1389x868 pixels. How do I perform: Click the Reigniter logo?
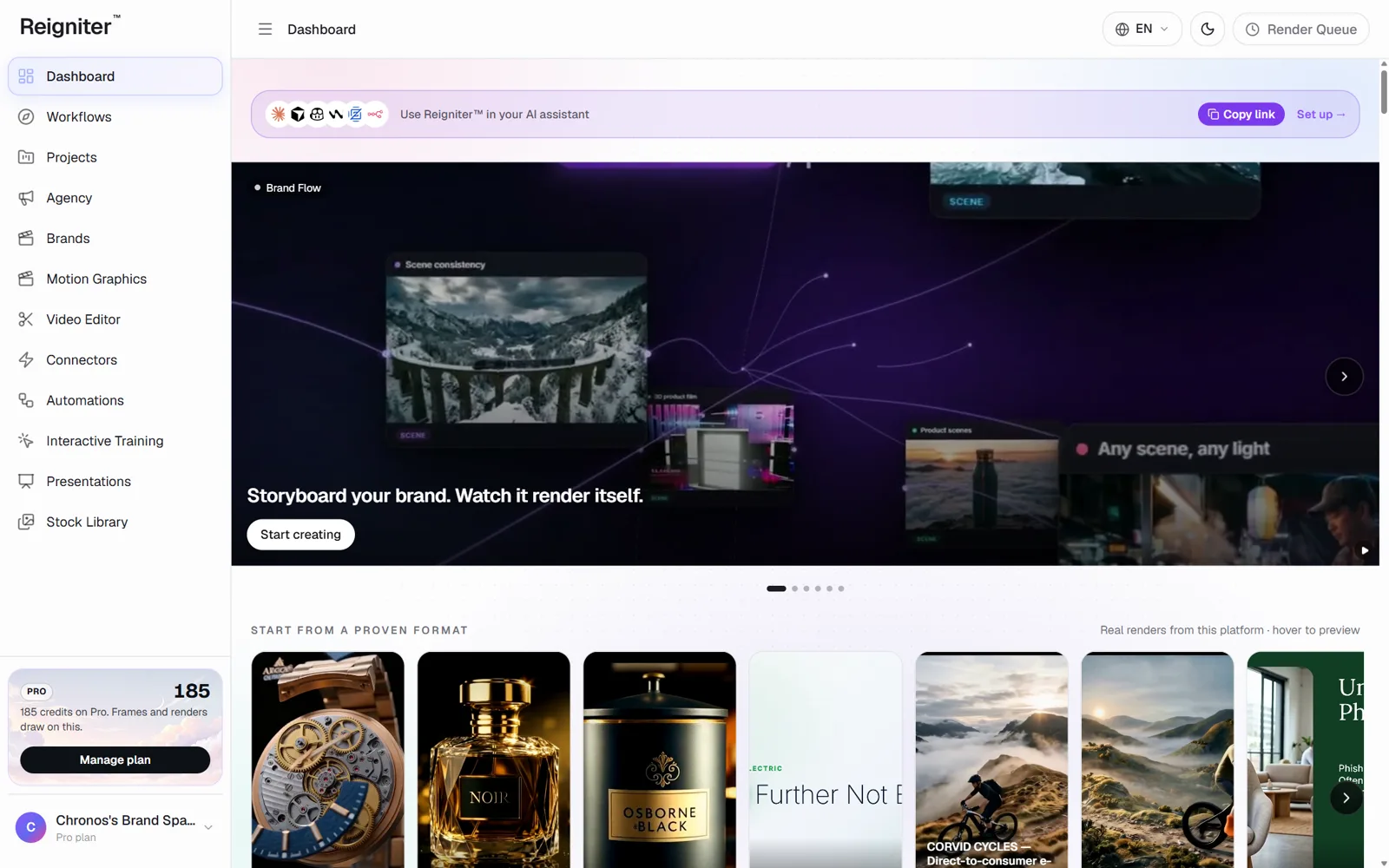click(x=69, y=26)
